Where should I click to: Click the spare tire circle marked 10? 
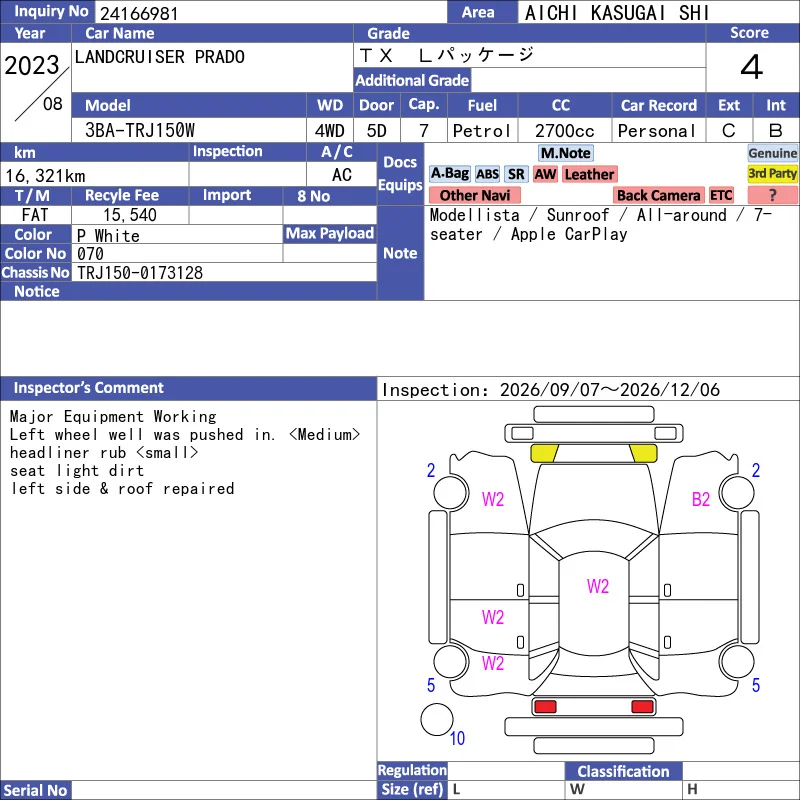(437, 720)
